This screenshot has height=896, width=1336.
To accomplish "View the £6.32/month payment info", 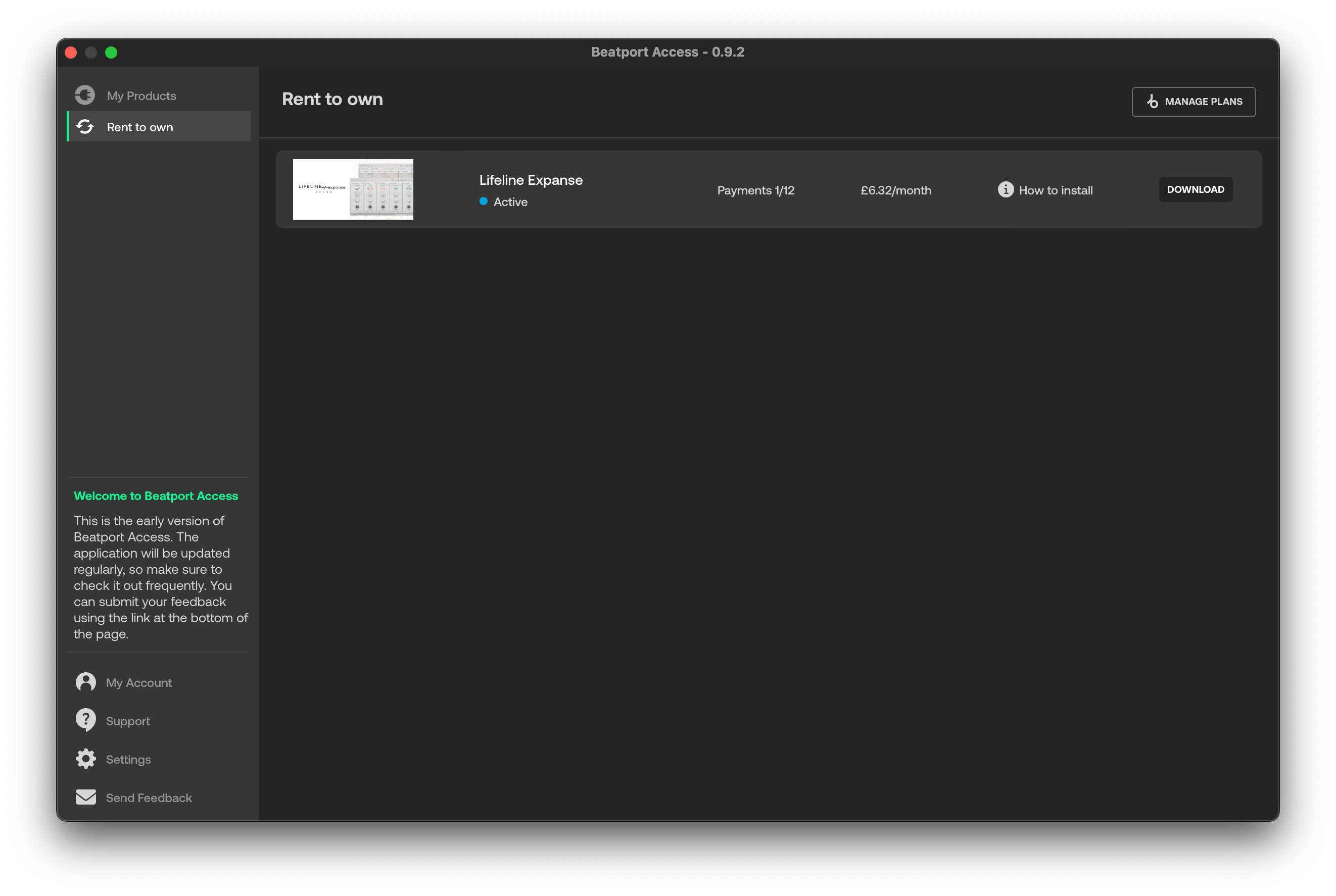I will pyautogui.click(x=894, y=189).
